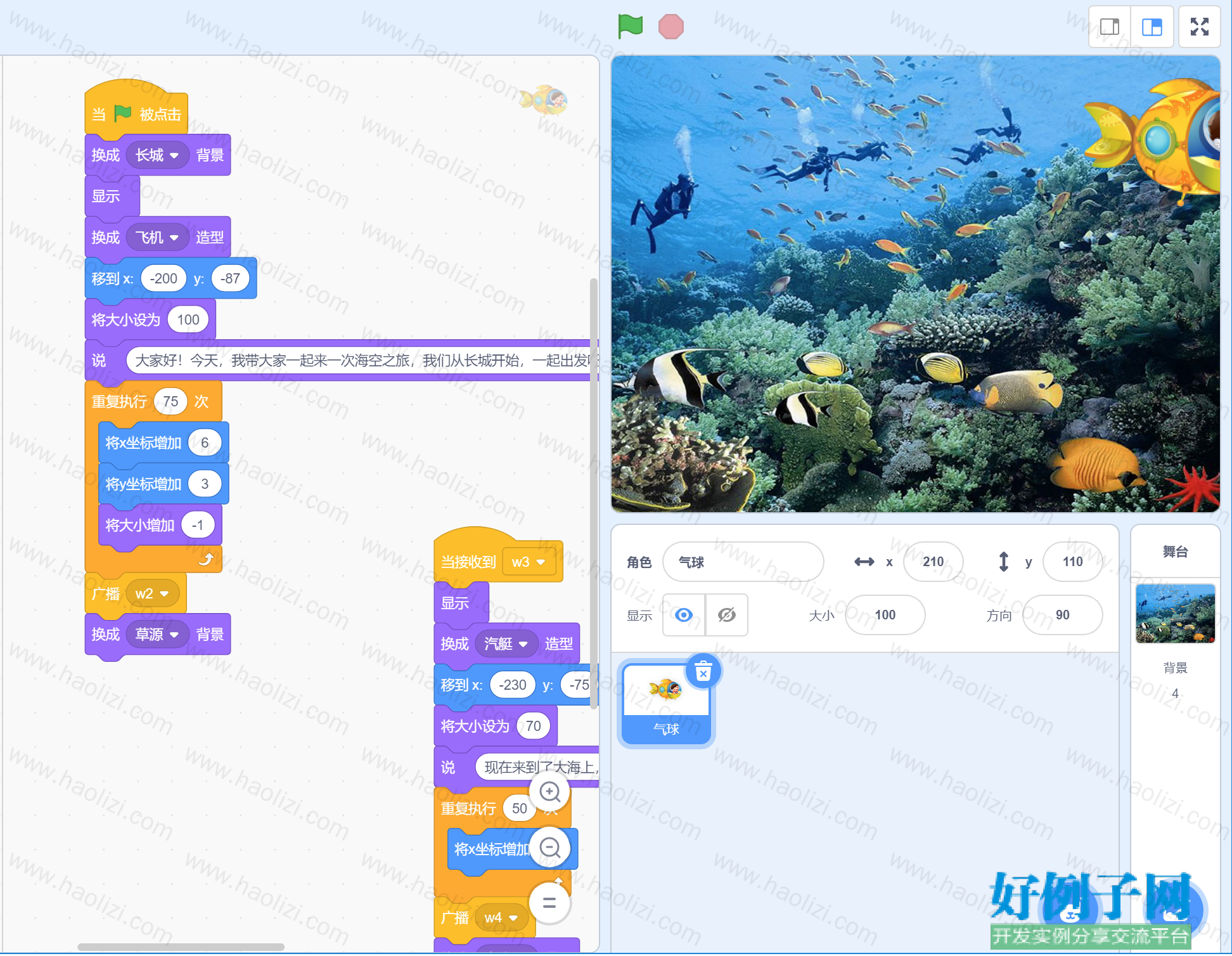
Task: Reset workspace zoom to default
Action: [x=549, y=903]
